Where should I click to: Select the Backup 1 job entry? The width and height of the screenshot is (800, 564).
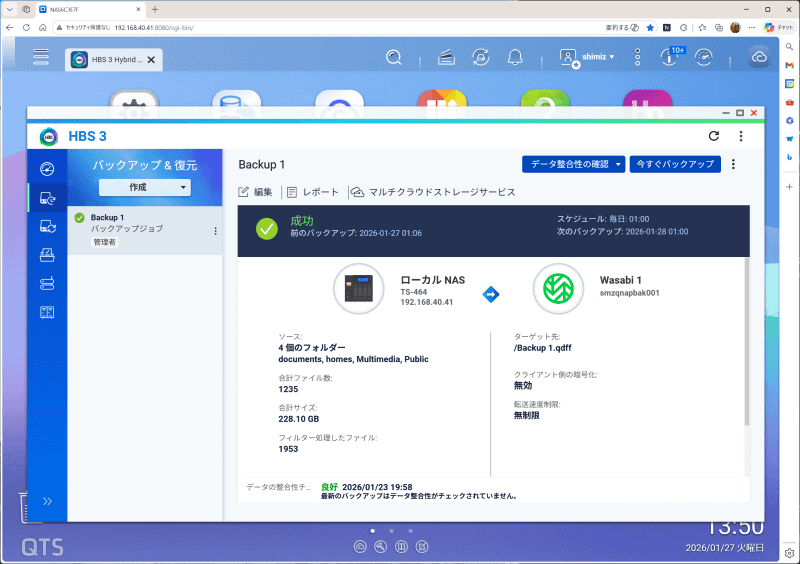[x=145, y=230]
